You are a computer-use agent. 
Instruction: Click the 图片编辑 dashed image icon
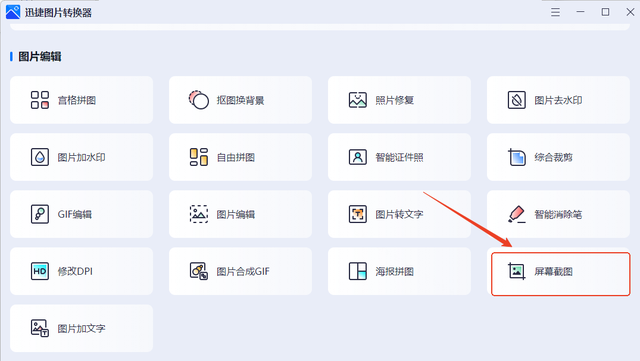[x=199, y=214]
